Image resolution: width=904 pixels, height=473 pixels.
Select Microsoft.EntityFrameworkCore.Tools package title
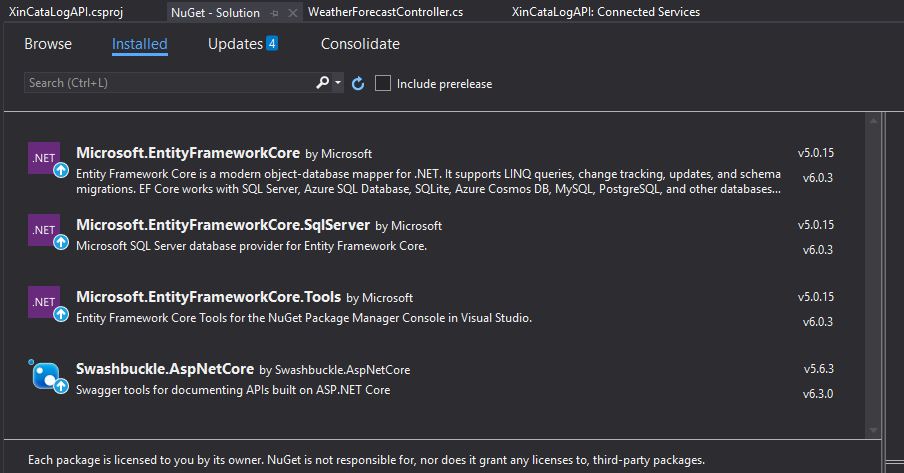click(208, 297)
